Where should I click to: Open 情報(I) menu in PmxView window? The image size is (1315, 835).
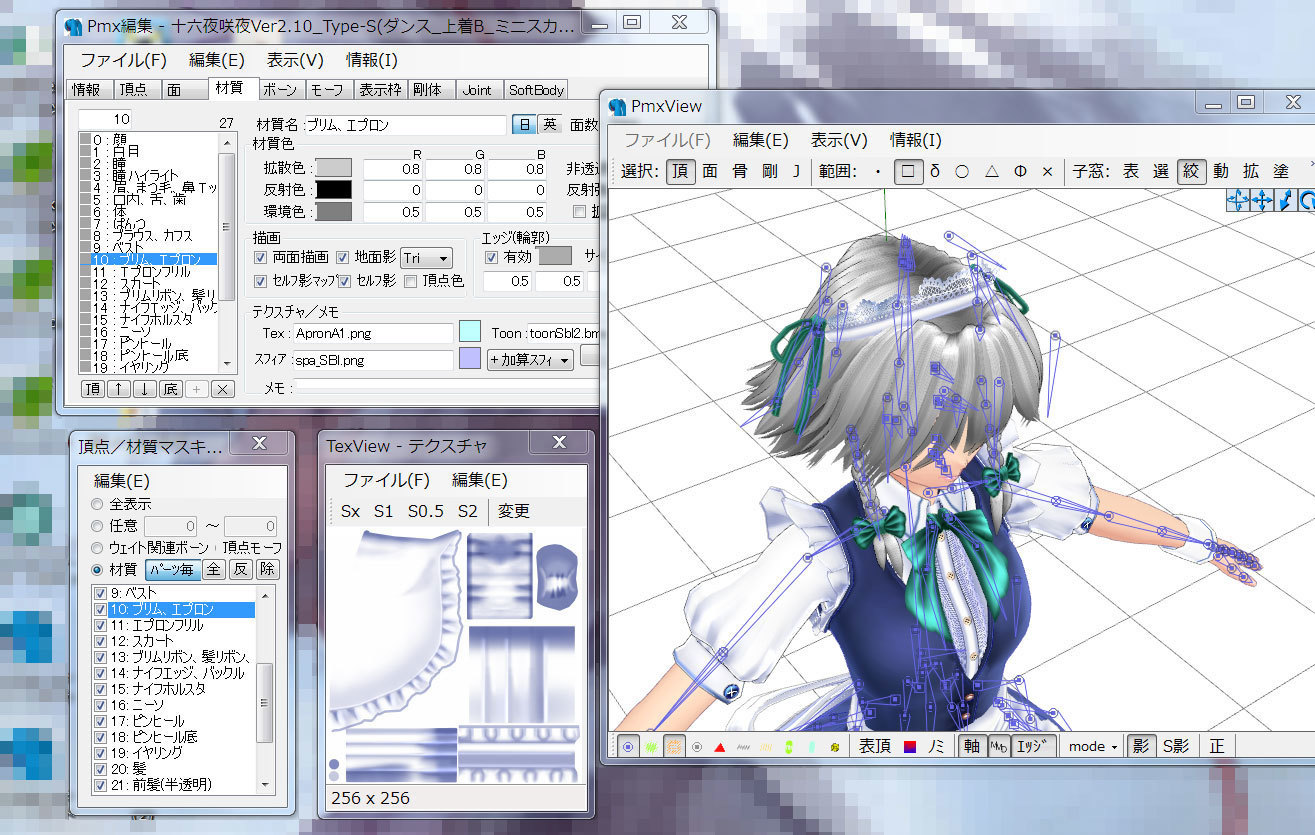[x=916, y=140]
